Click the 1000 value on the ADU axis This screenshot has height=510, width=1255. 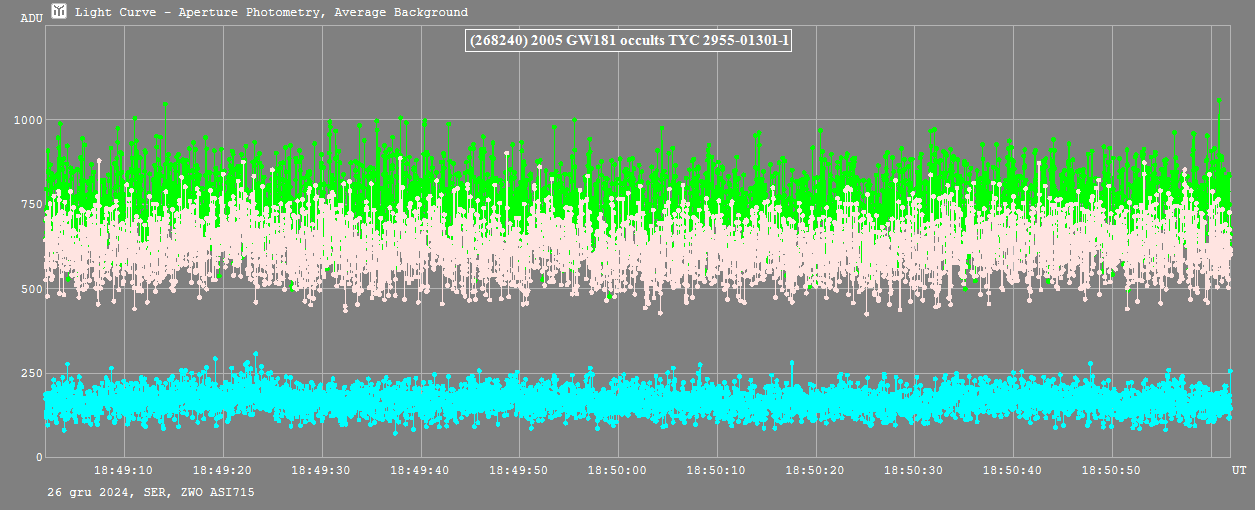click(28, 120)
